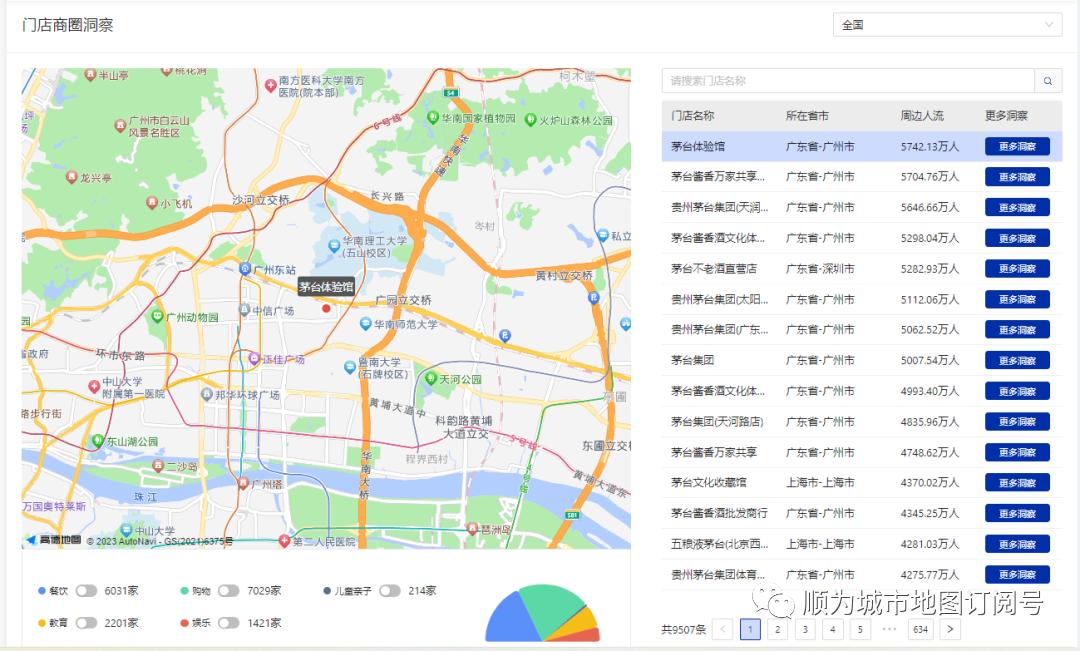Click the previous-page chevron arrow

pos(722,629)
